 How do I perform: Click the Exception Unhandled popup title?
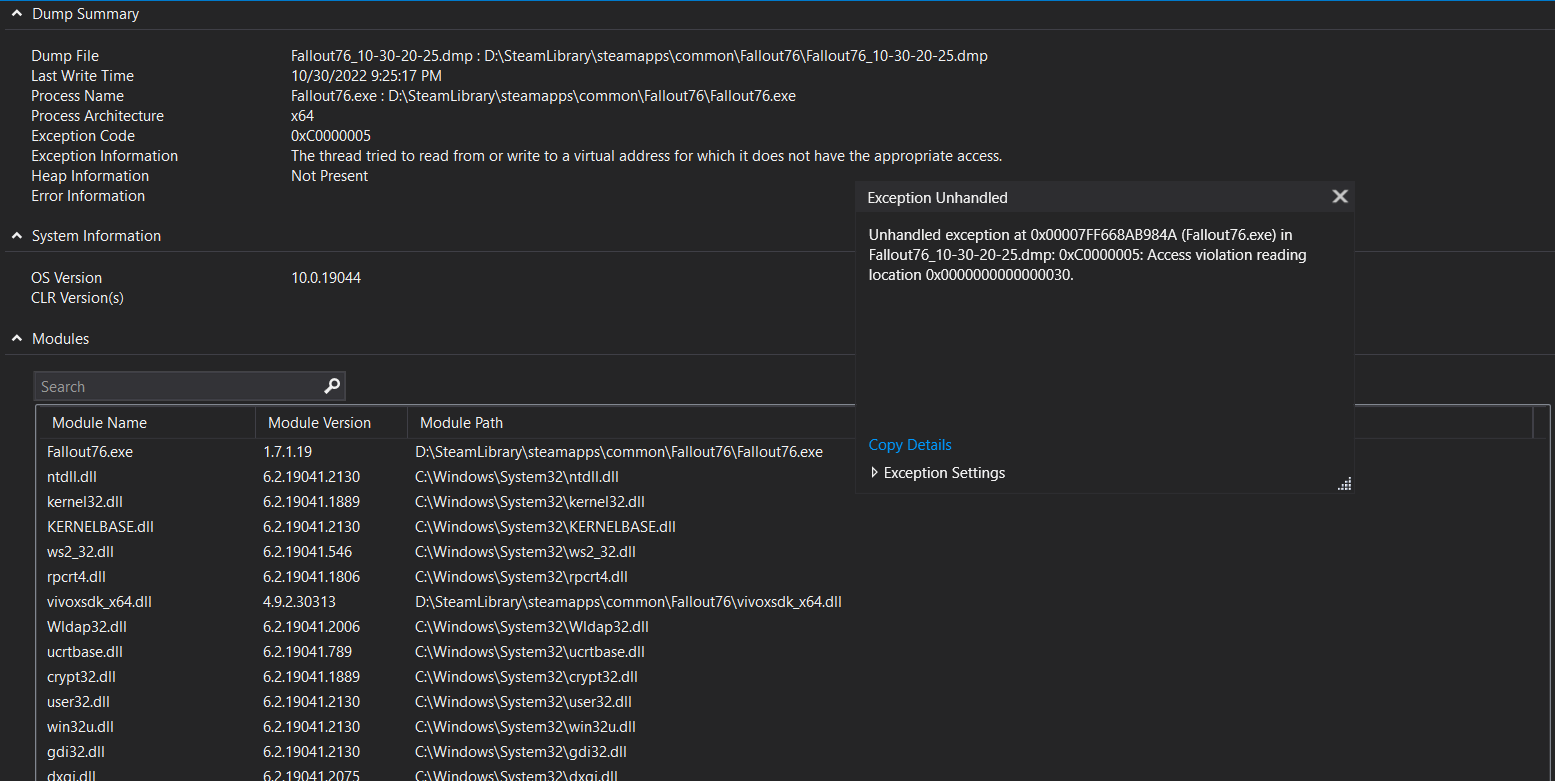(x=937, y=198)
